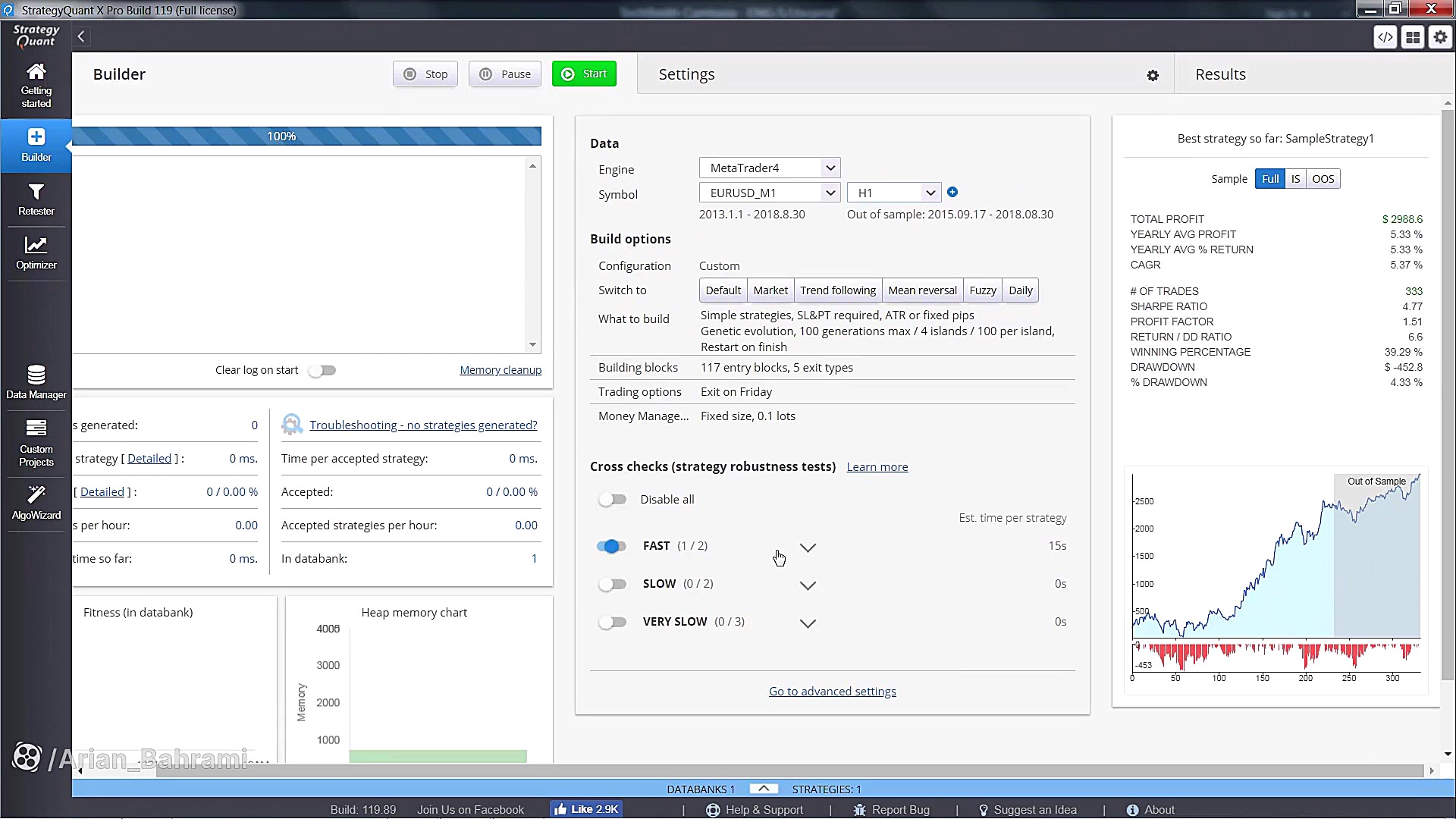Open the Builder sidebar section
The width and height of the screenshot is (1456, 819).
point(36,145)
